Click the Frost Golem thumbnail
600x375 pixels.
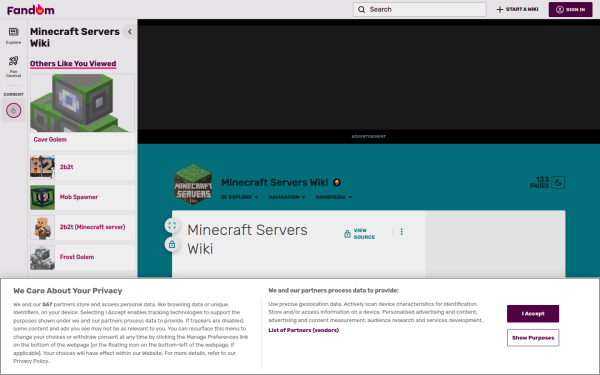42,258
